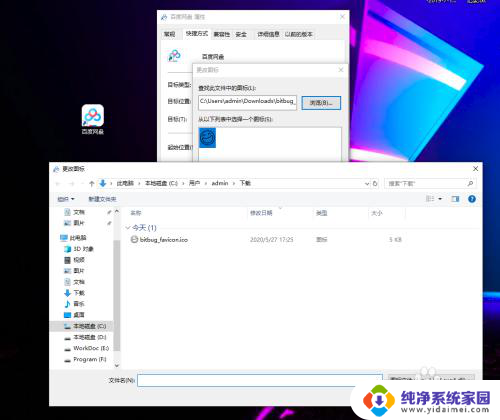Image resolution: width=500 pixels, height=420 pixels.
Task: Click the Baidu Netdisk desktop shortcut icon
Action: (93, 119)
